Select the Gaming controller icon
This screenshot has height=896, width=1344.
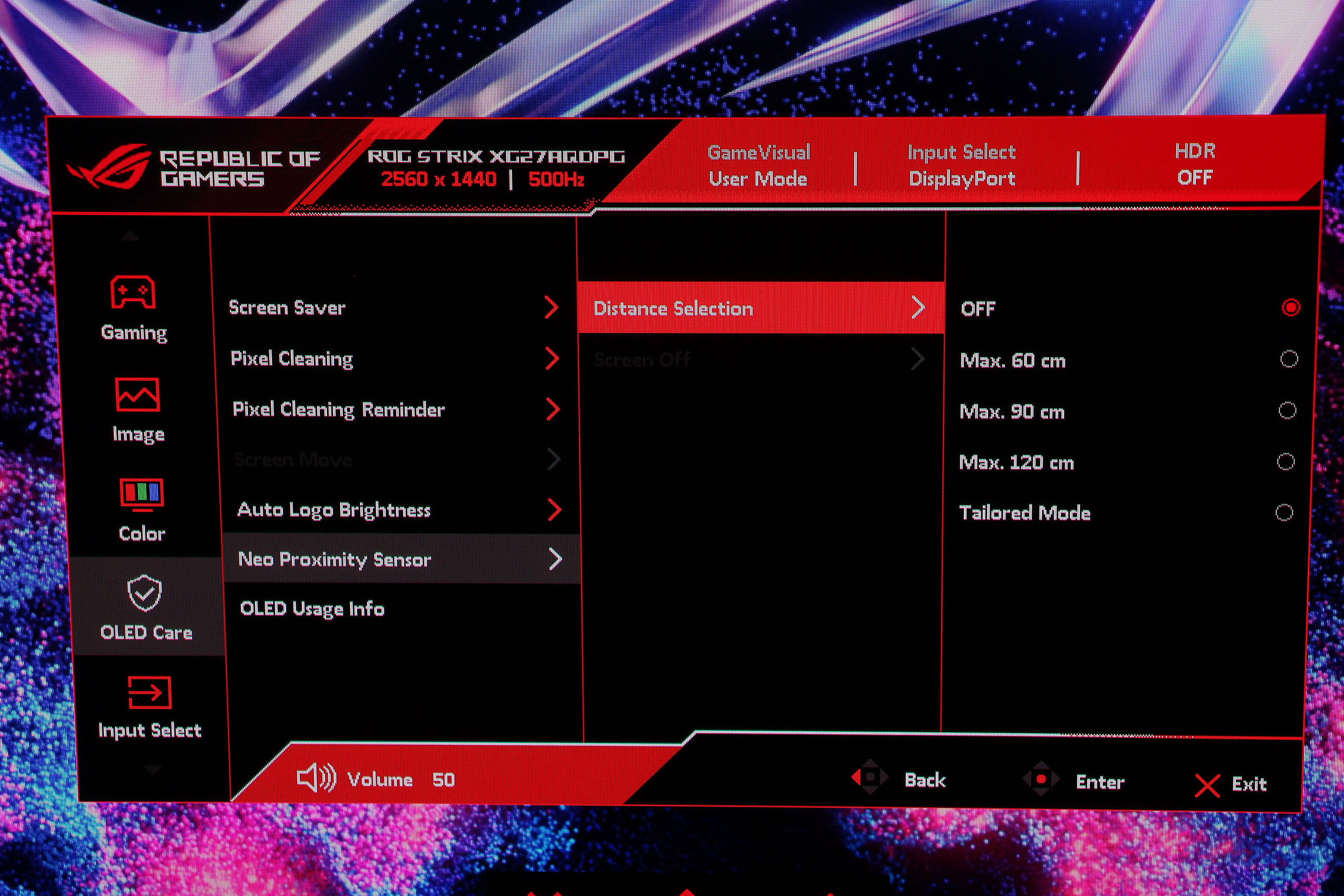click(133, 292)
